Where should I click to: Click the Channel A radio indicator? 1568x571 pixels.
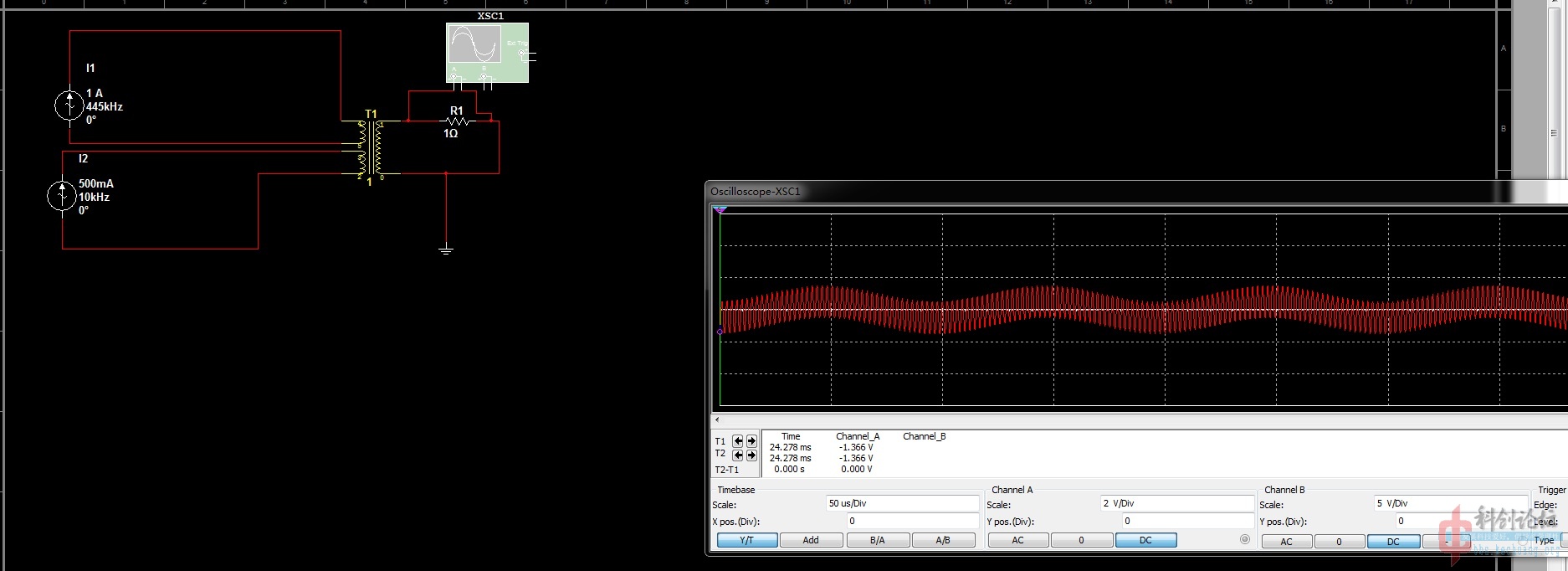point(1245,540)
